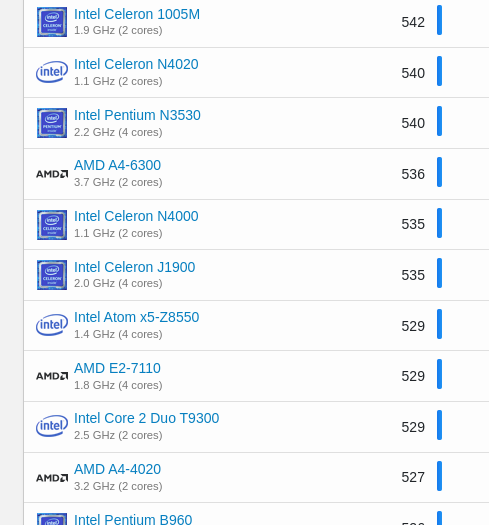489x525 pixels.
Task: Click the AMD logo beside A4-6300
Action: [52, 174]
